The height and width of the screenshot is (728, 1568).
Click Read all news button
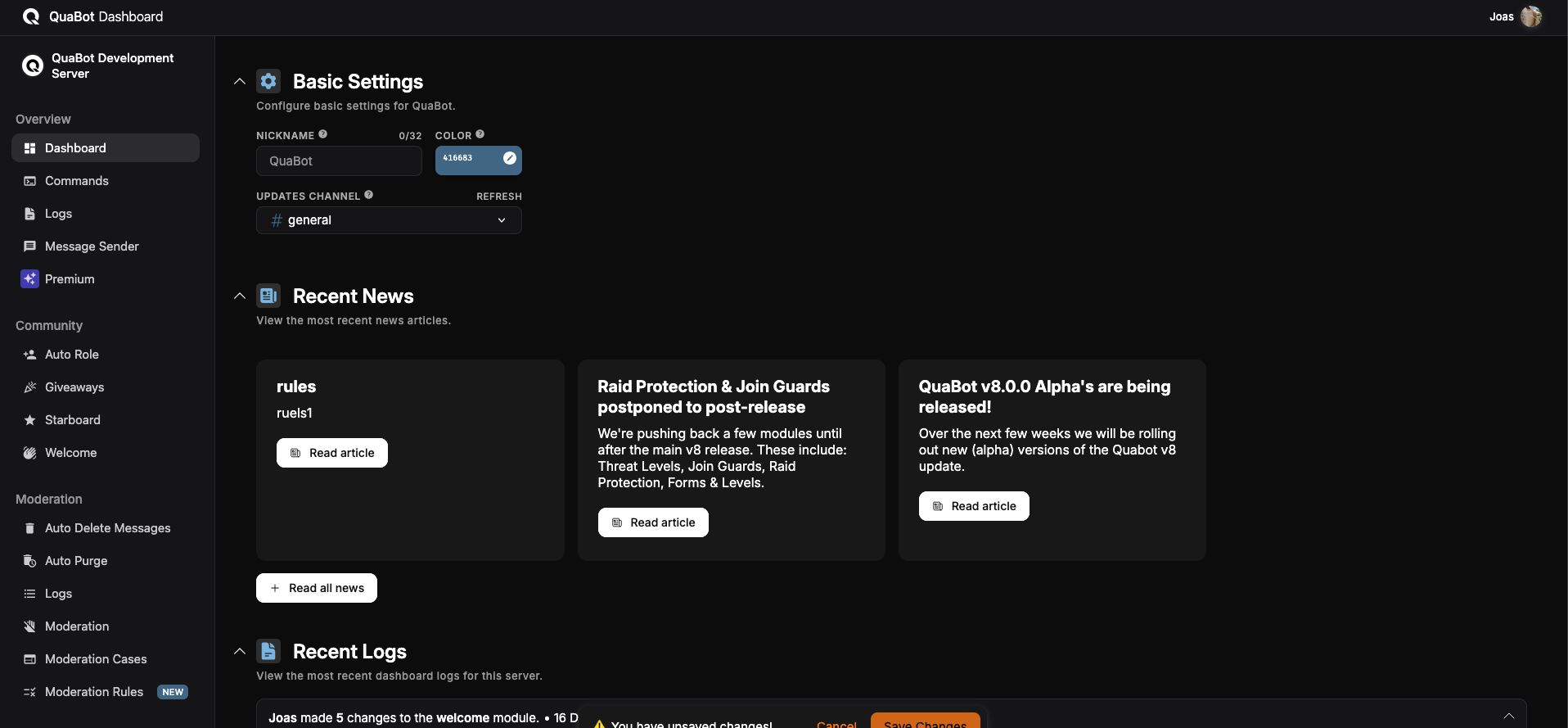click(317, 588)
